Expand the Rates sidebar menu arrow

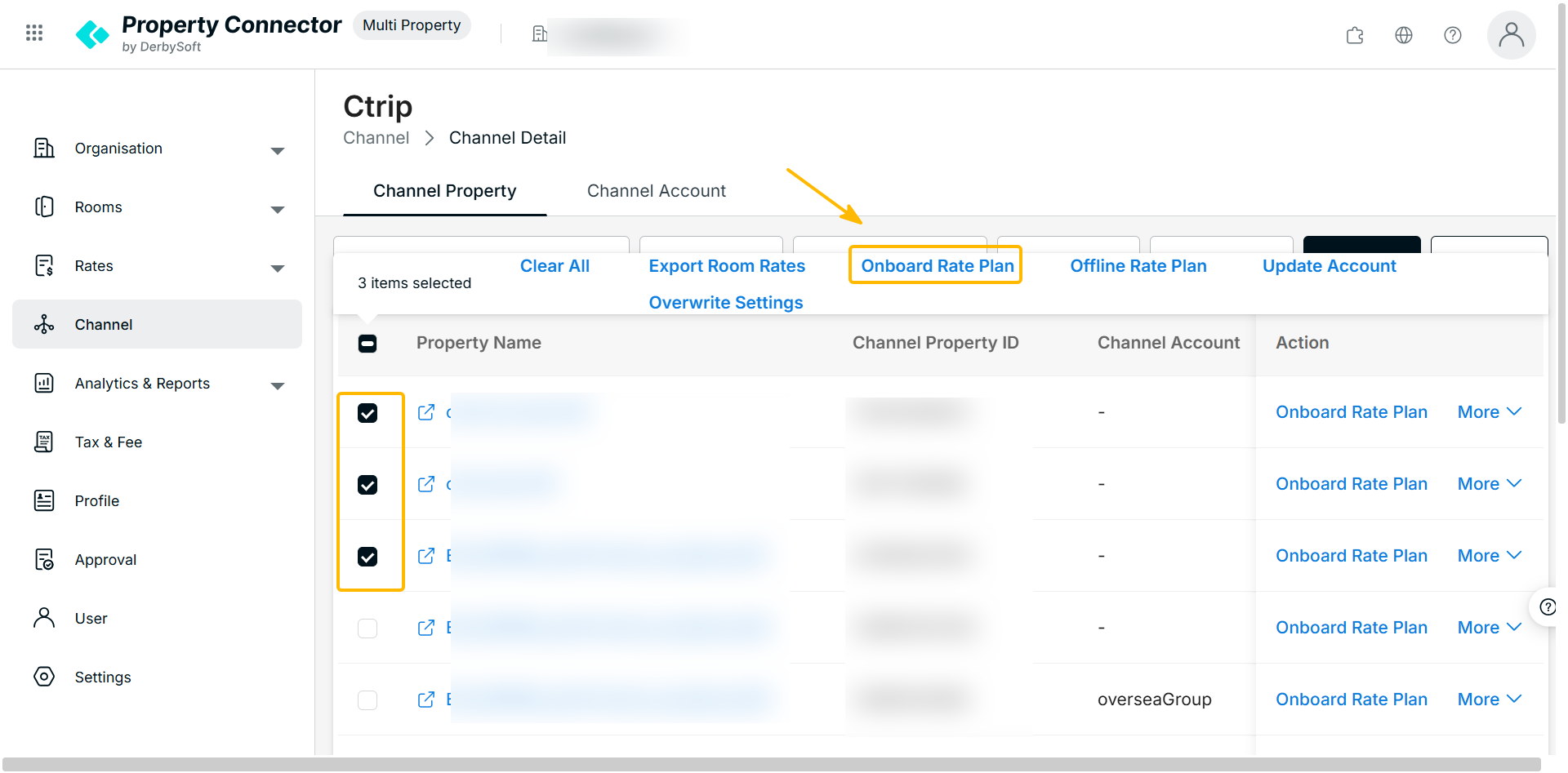click(278, 269)
